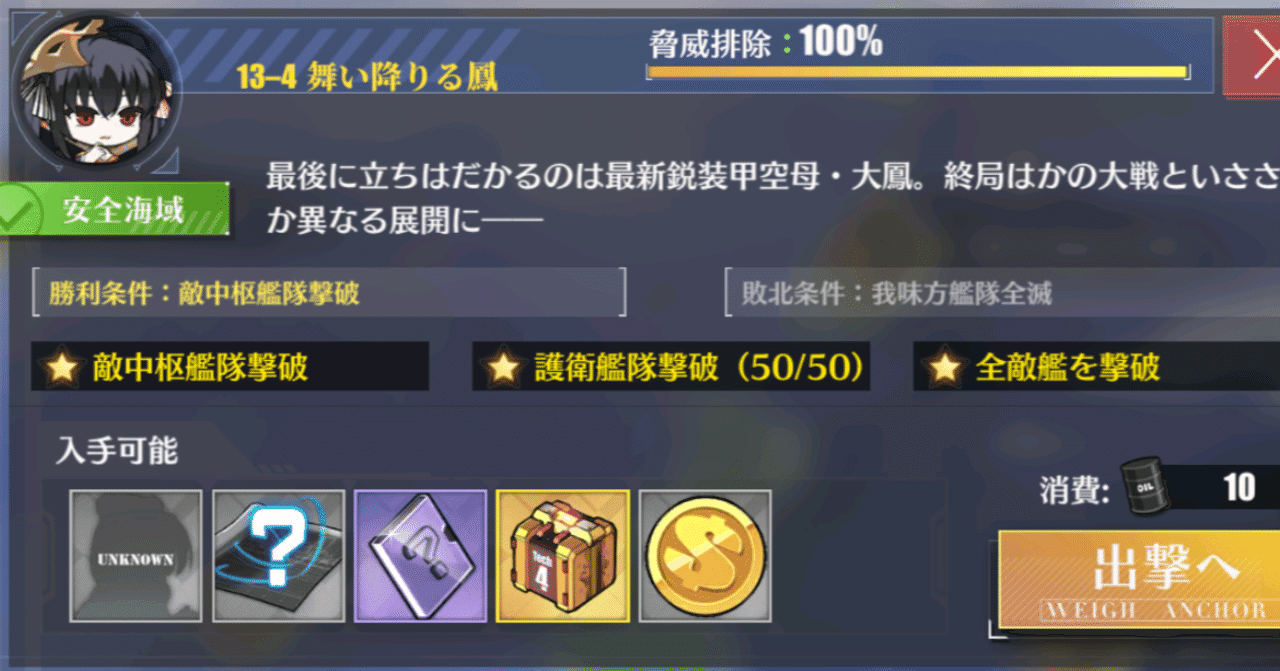Viewport: 1280px width, 671px height.
Task: Select the 勝利条件 victory condition box
Action: point(330,293)
